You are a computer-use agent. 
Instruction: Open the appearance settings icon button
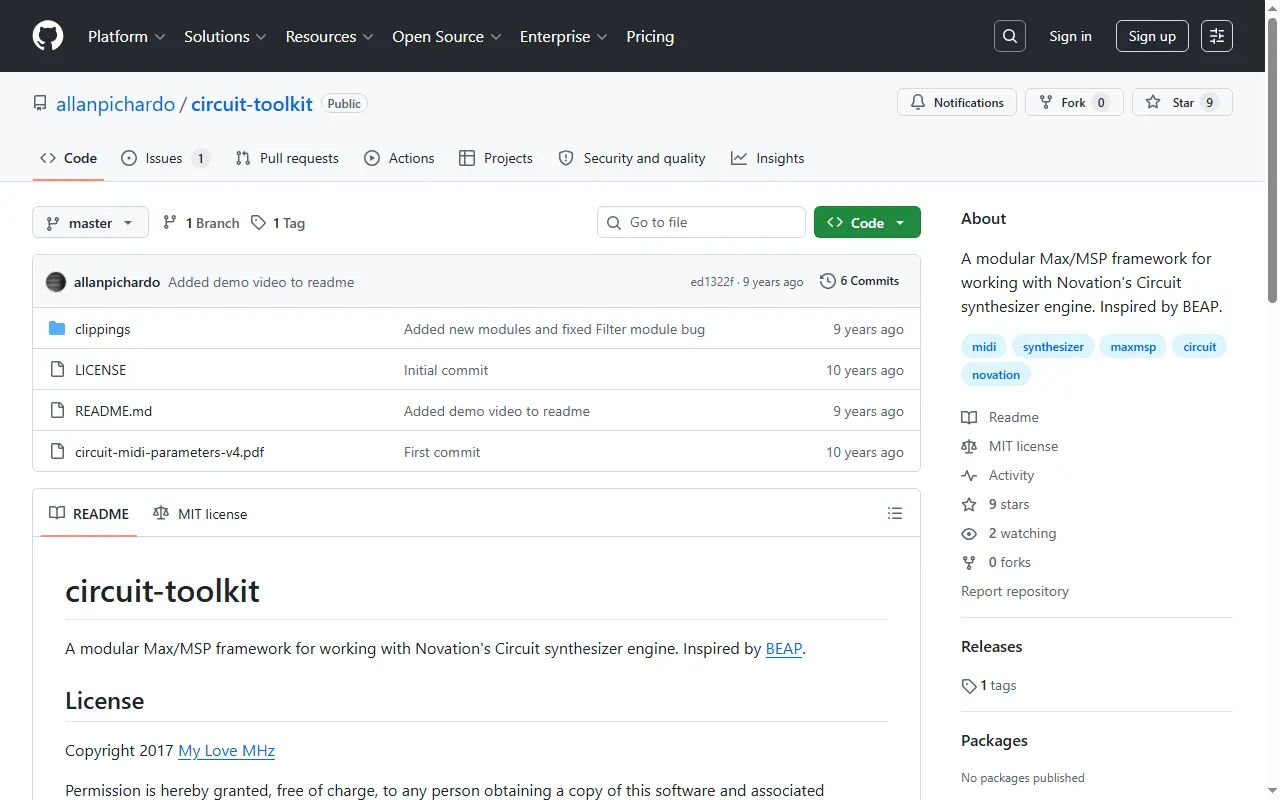(1217, 36)
